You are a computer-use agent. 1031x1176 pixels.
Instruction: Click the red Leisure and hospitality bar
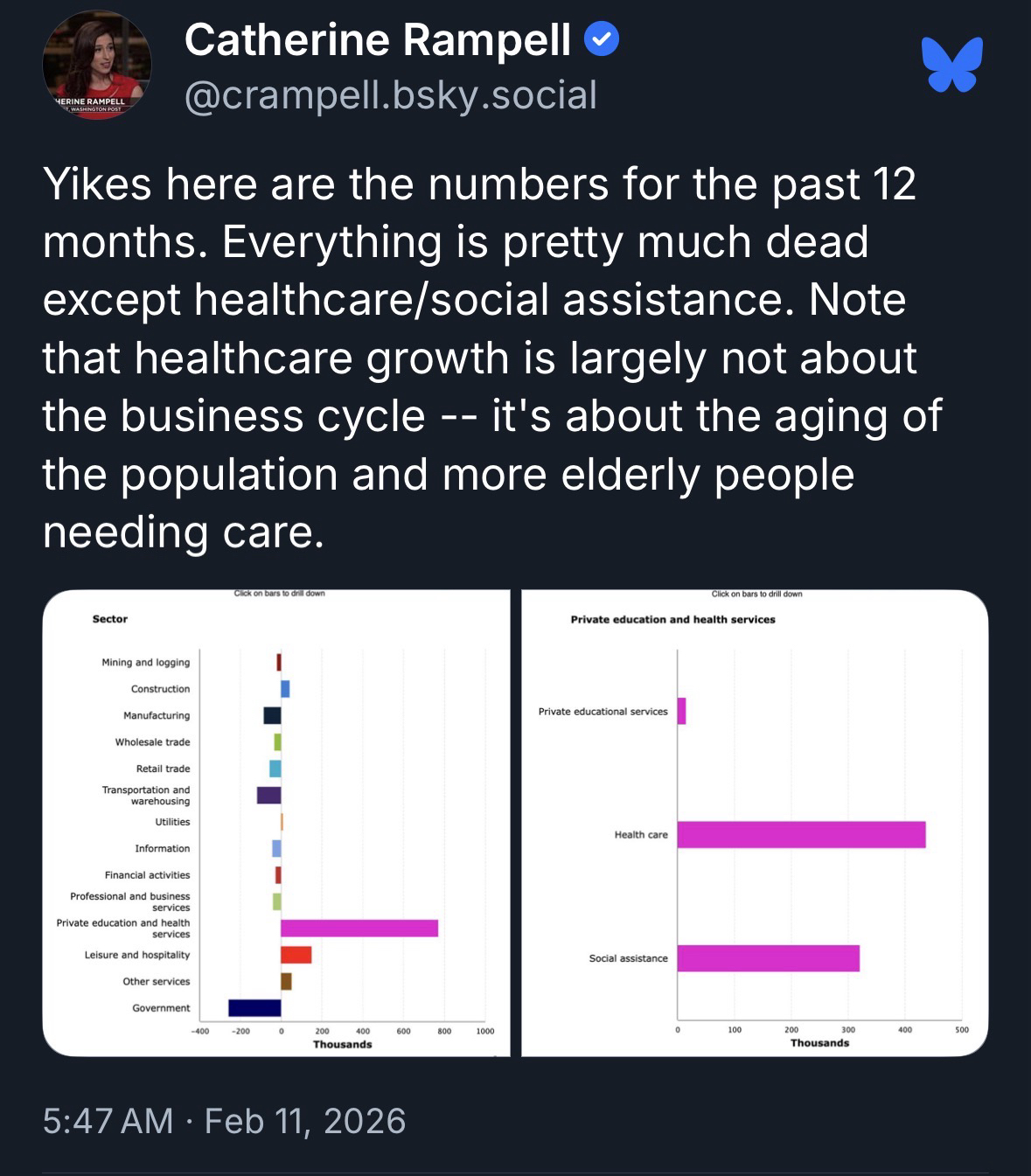tap(296, 955)
